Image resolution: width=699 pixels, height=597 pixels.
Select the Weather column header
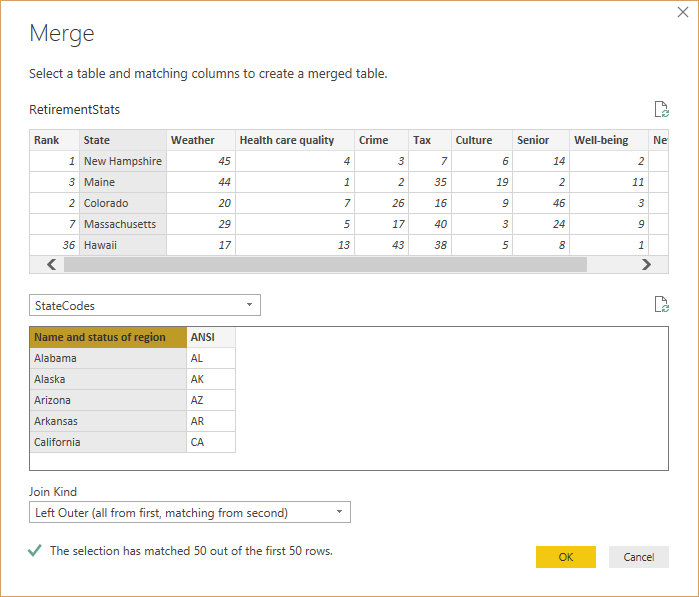coord(201,140)
